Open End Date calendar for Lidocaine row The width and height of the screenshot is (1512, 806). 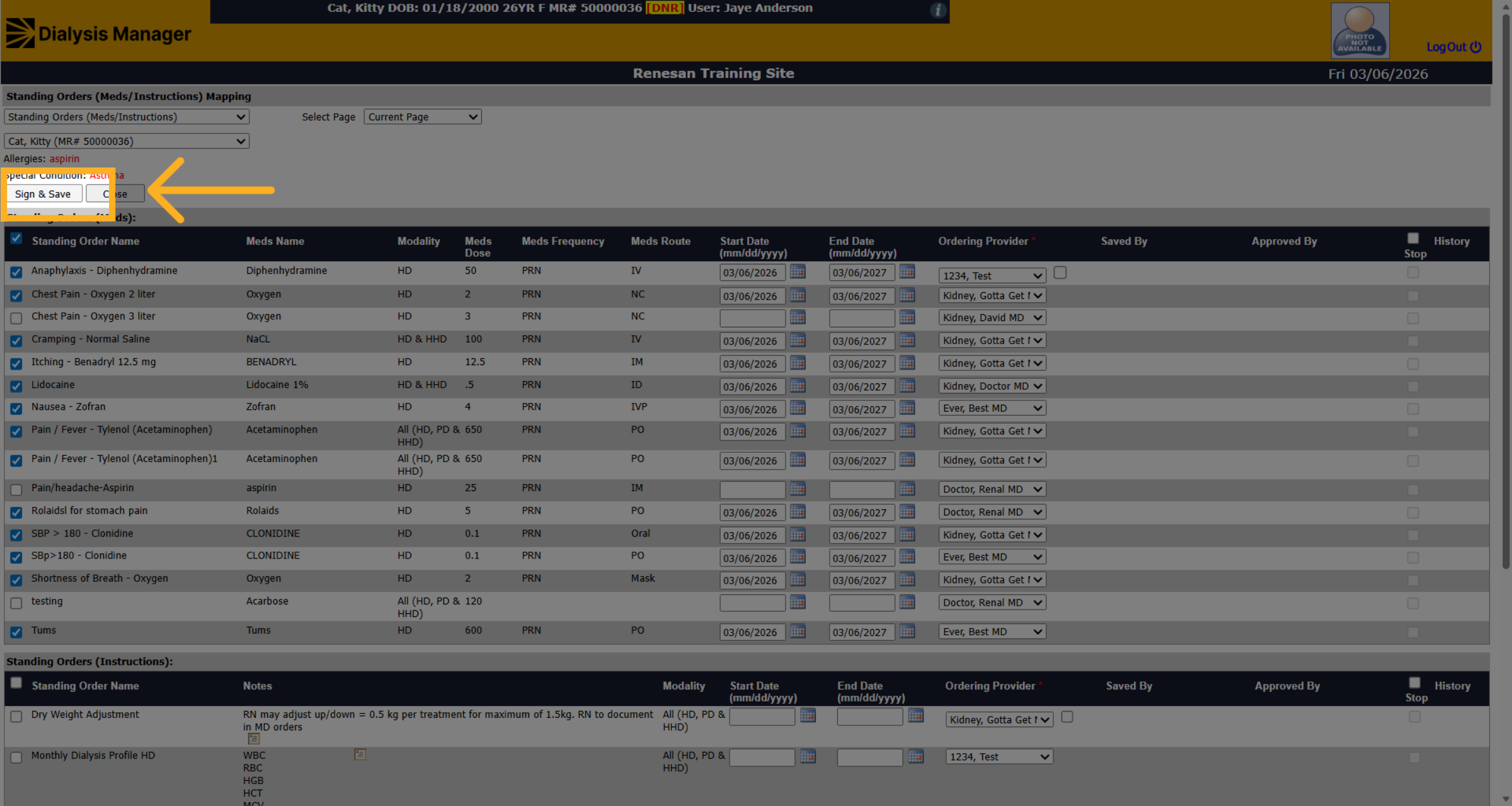pyautogui.click(x=907, y=386)
